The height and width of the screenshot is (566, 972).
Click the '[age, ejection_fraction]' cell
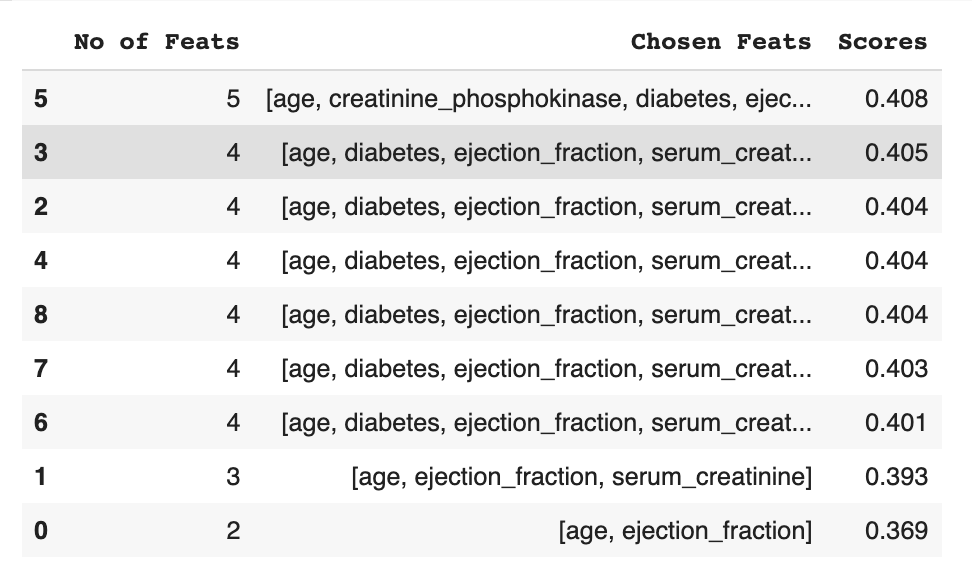[685, 530]
